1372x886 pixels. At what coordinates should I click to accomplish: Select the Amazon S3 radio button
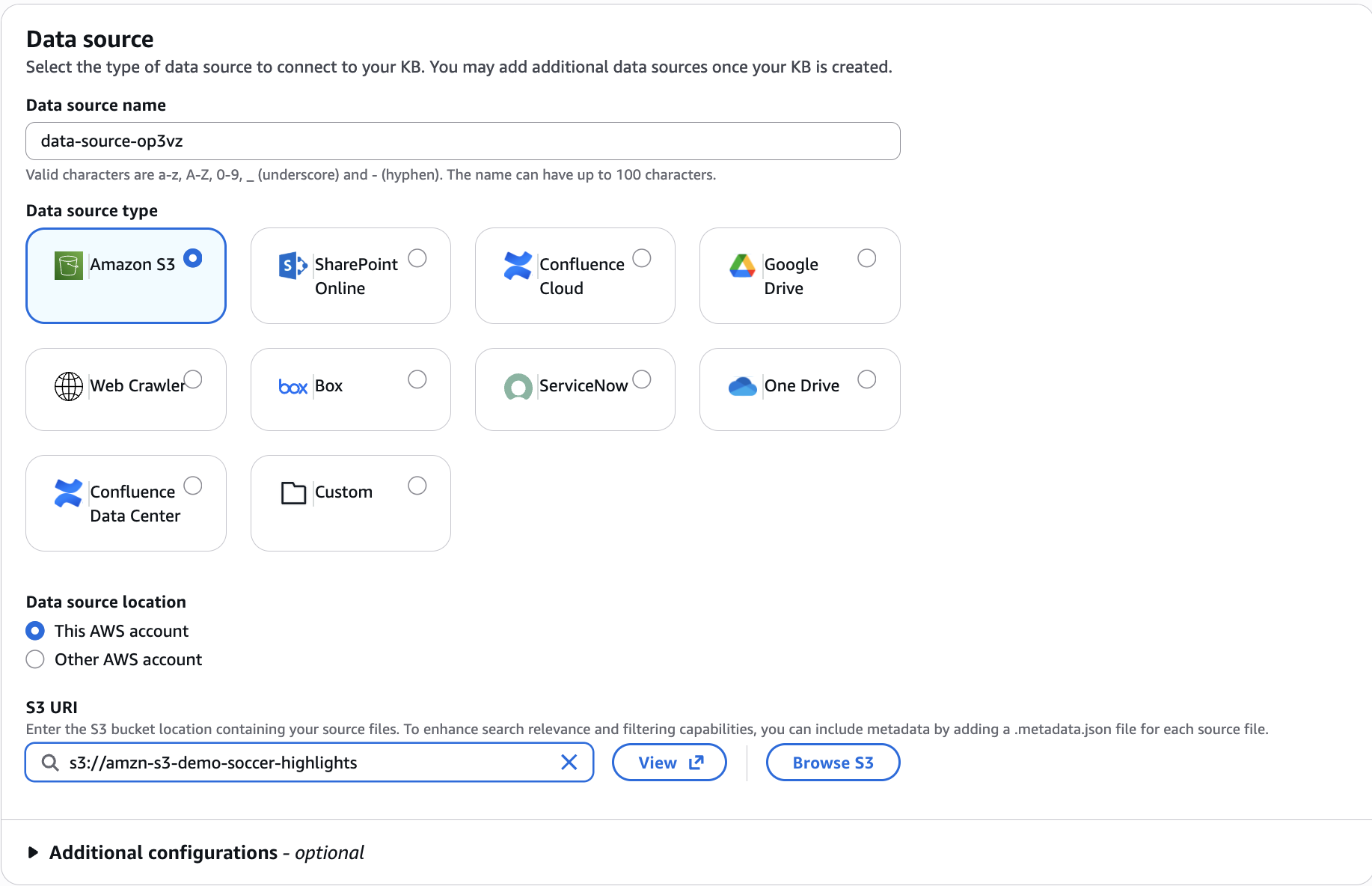tap(193, 258)
